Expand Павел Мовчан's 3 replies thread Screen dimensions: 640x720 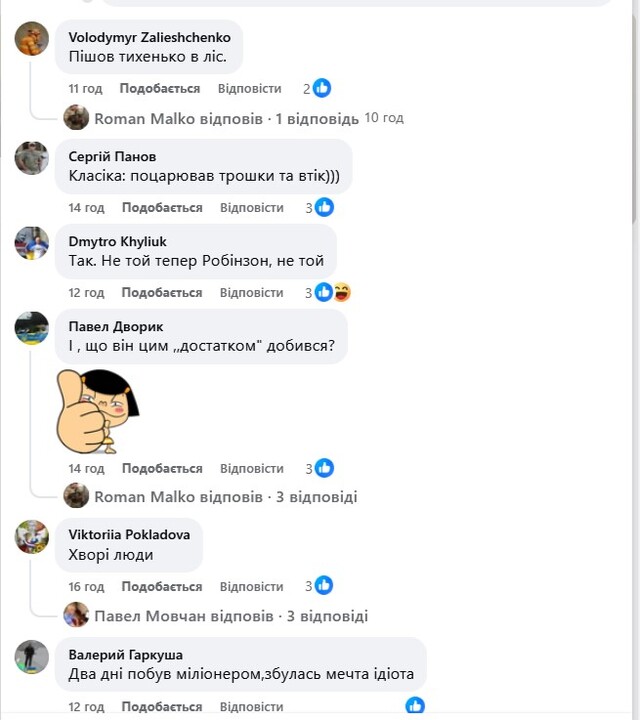(231, 616)
